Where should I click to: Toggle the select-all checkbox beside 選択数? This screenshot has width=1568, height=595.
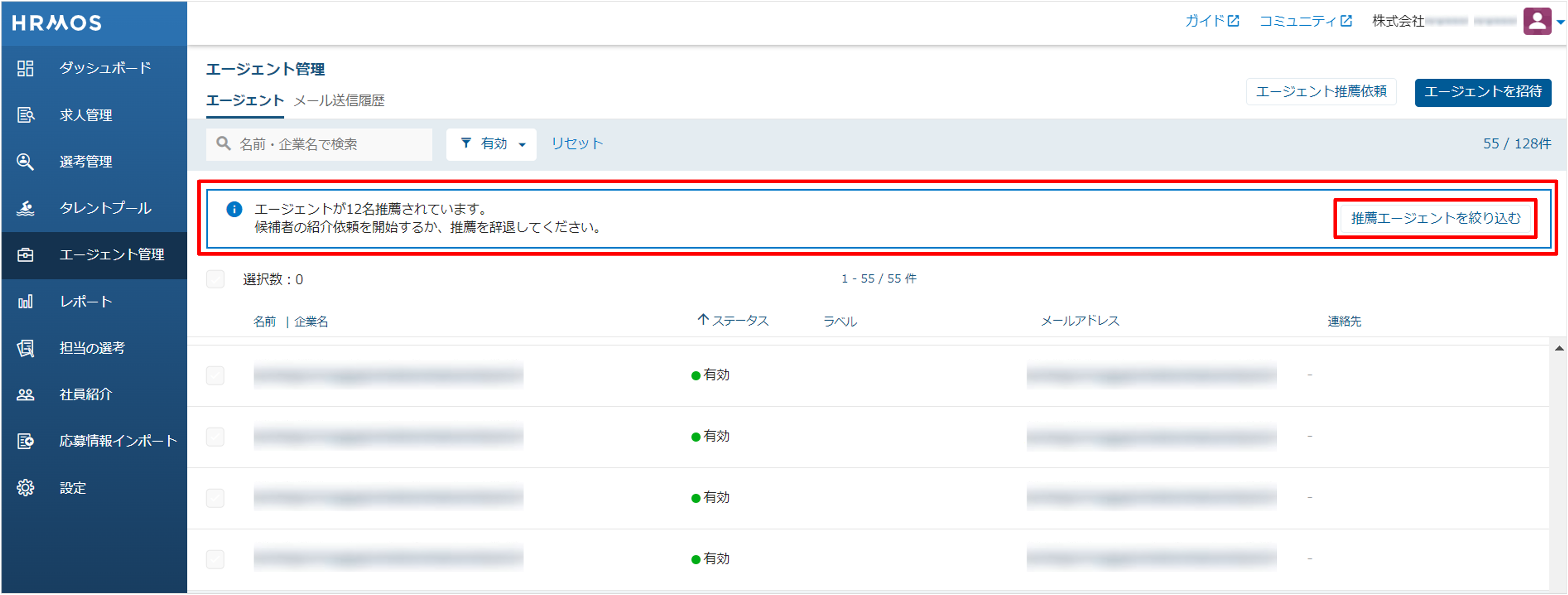tap(216, 280)
